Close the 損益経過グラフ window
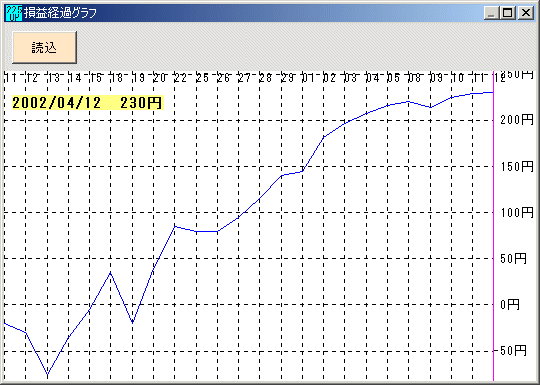The image size is (540, 385). (526, 13)
